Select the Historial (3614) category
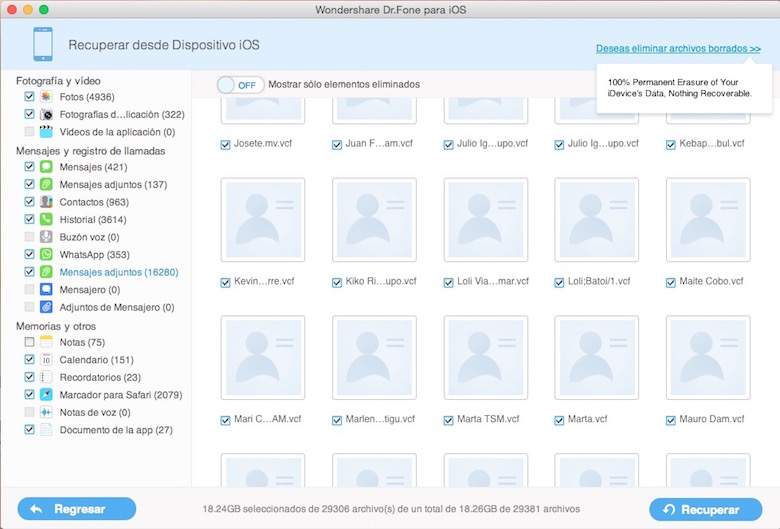Screen dimensions: 780x529 (x=93, y=219)
